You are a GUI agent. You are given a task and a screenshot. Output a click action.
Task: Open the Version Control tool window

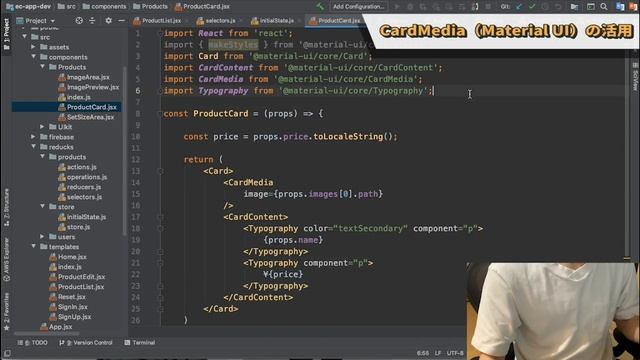[86, 343]
